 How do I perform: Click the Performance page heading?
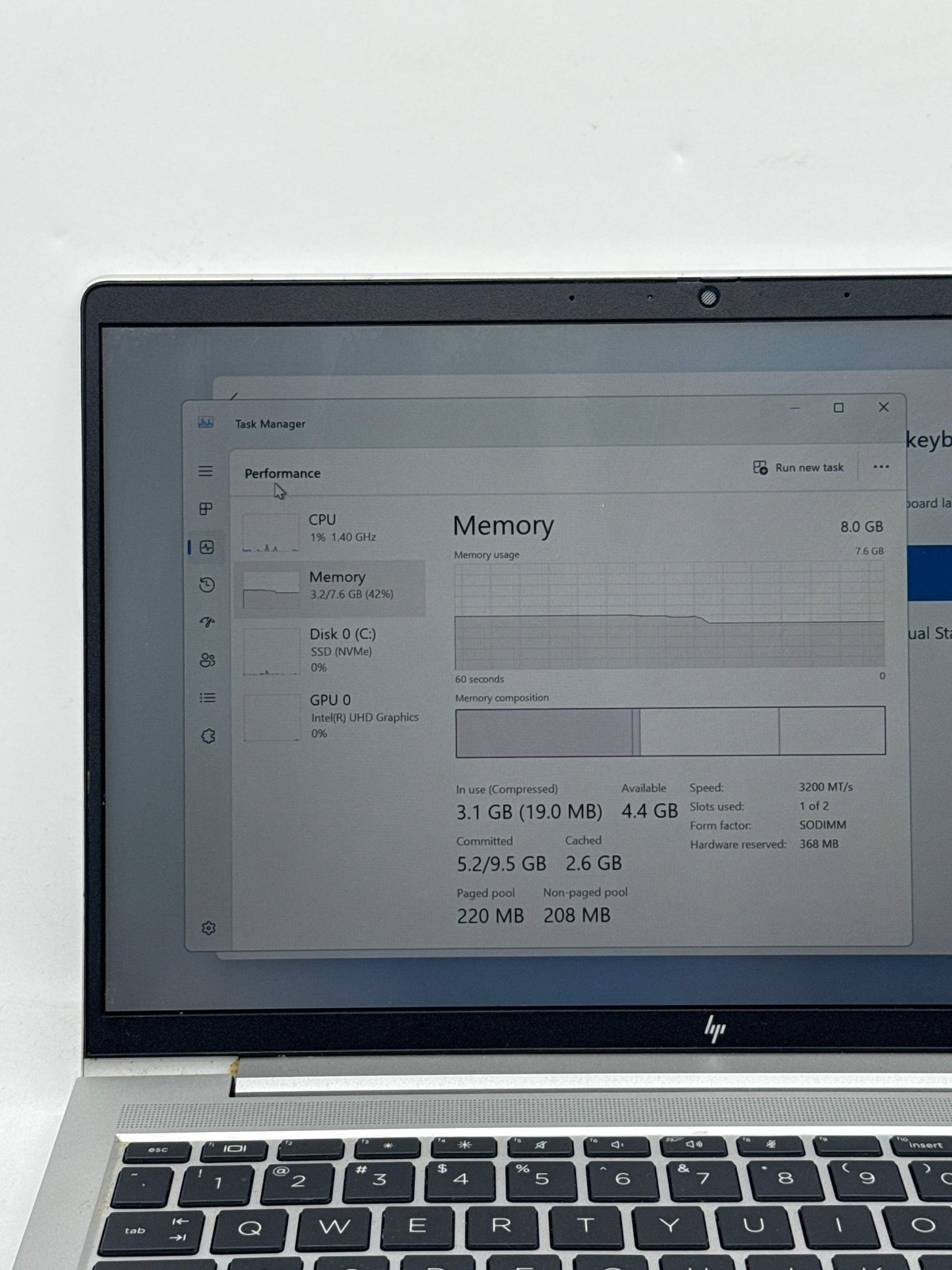(x=282, y=473)
